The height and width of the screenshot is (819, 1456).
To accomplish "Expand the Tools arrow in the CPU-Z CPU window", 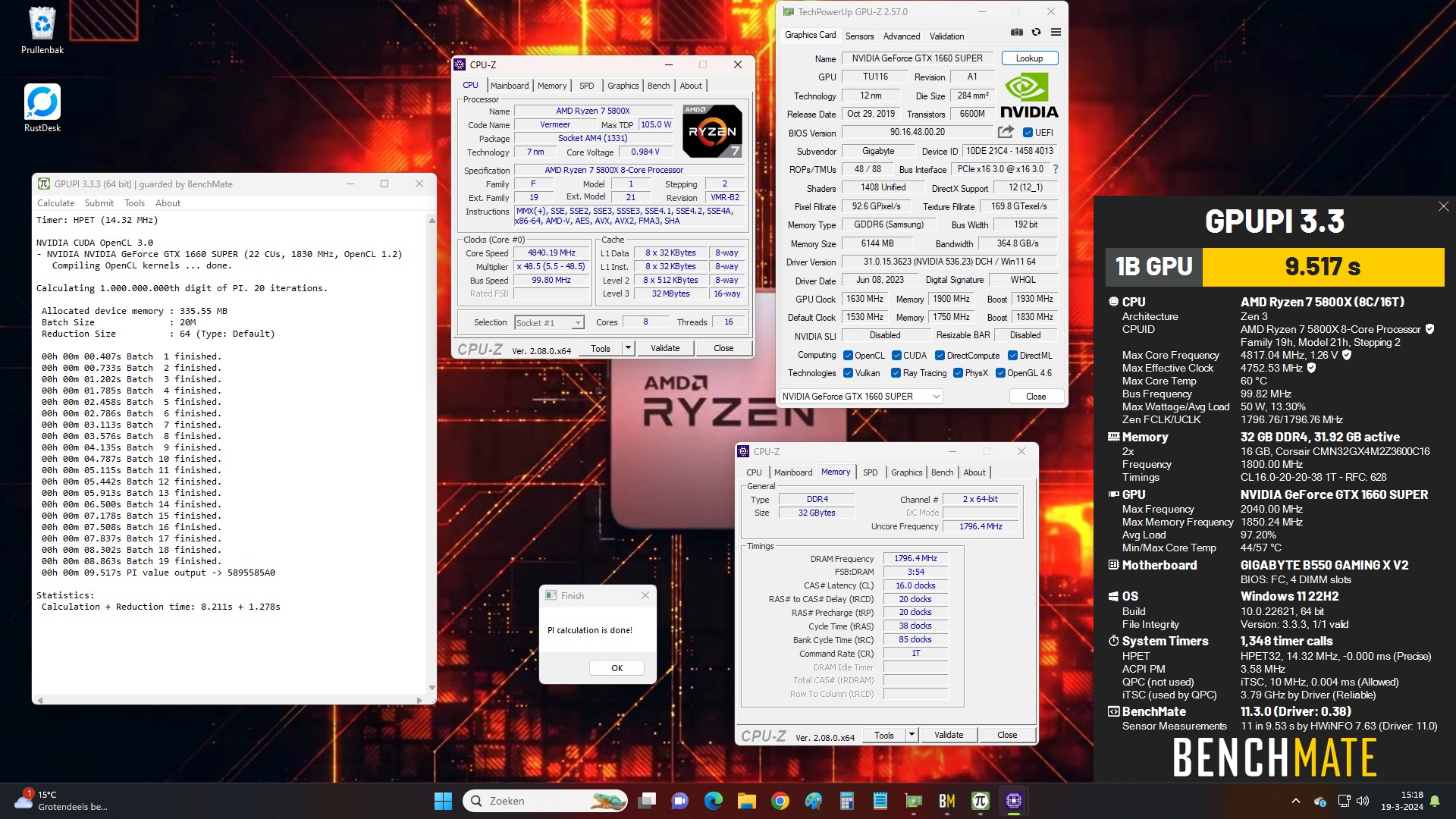I will point(627,348).
